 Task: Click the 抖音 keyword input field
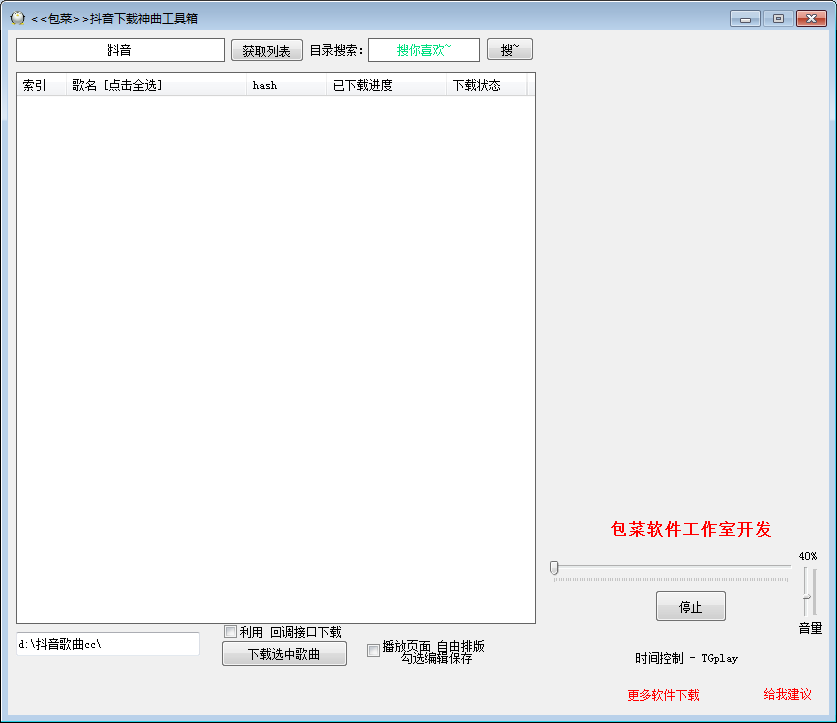tap(120, 50)
